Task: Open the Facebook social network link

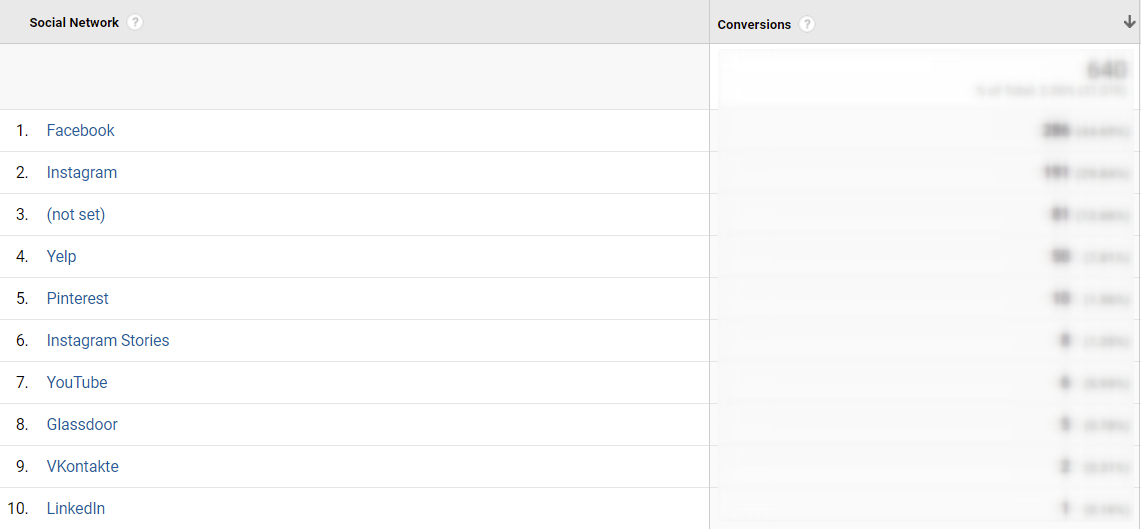Action: (x=81, y=130)
